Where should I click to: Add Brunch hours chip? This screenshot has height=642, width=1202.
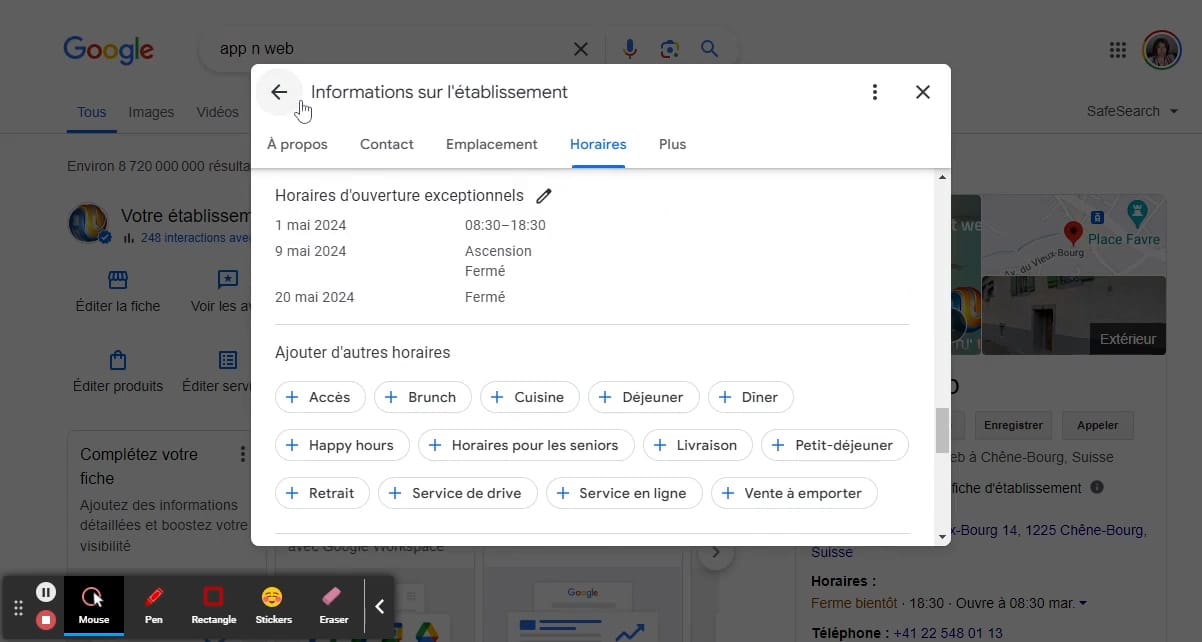(x=423, y=397)
